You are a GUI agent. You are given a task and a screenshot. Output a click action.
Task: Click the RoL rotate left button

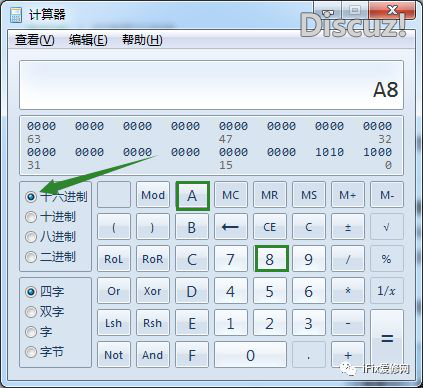point(114,259)
